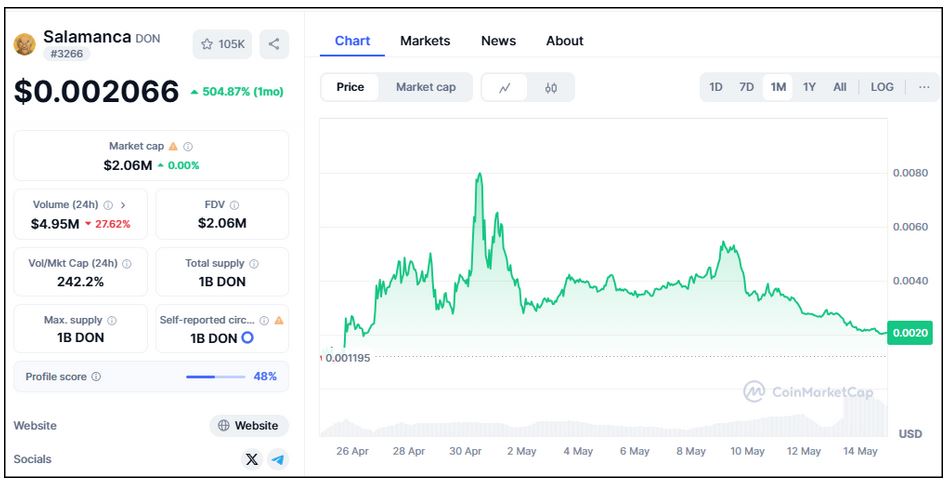Open the About tab
The height and width of the screenshot is (482, 948).
565,41
